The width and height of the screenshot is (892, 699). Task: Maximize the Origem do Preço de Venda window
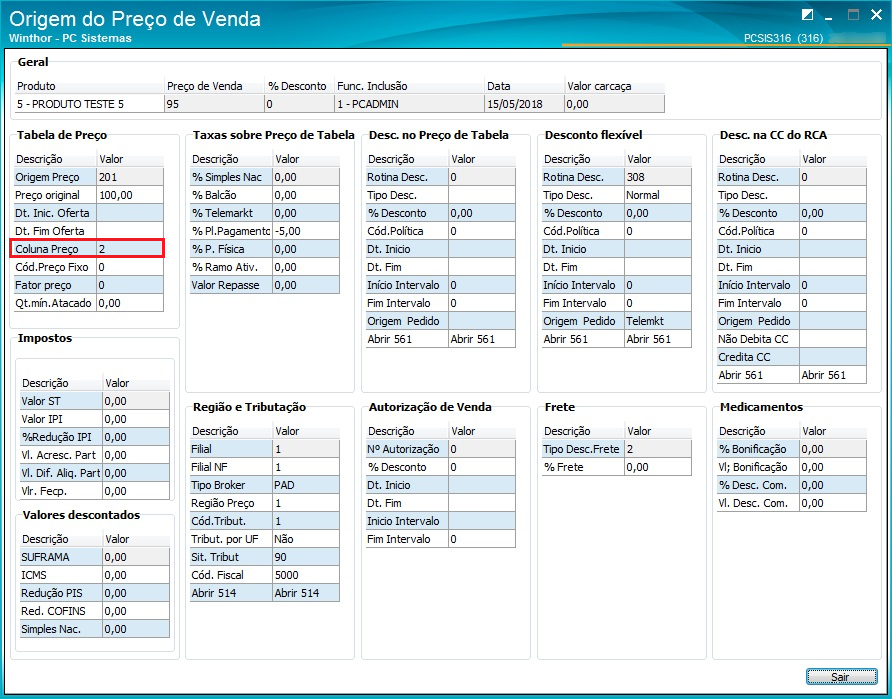[853, 15]
